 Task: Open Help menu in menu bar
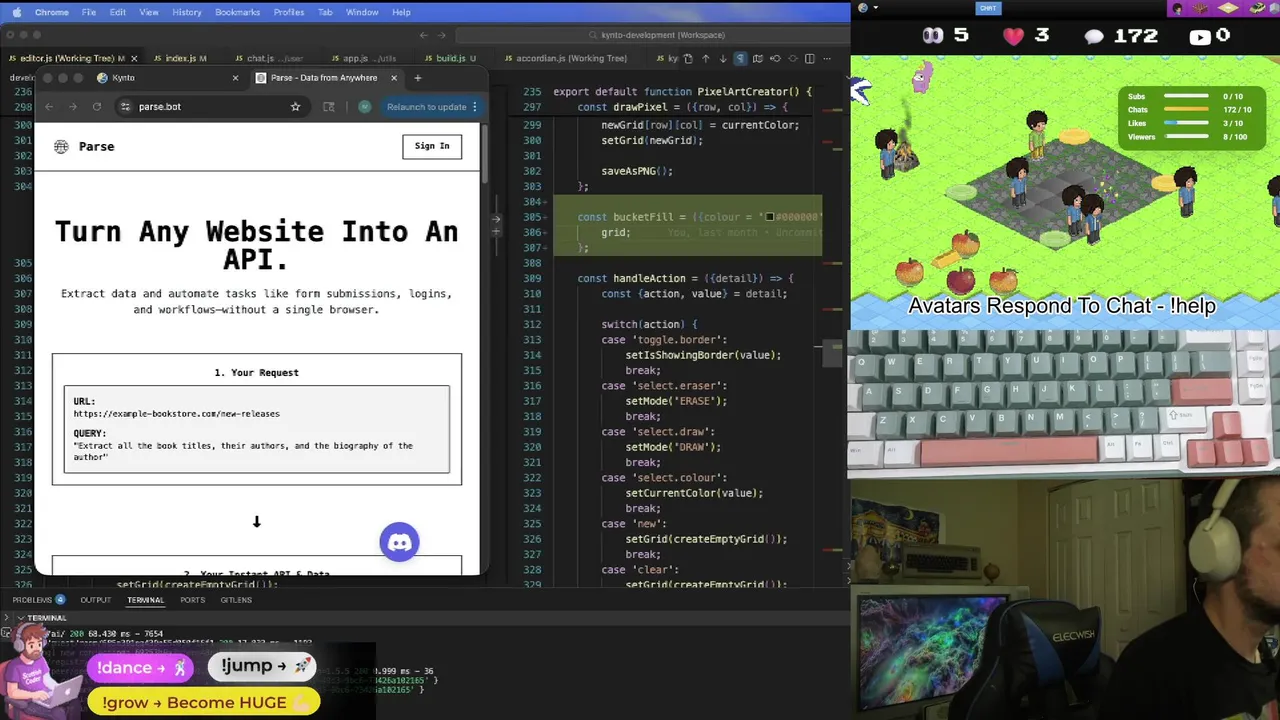(x=401, y=12)
